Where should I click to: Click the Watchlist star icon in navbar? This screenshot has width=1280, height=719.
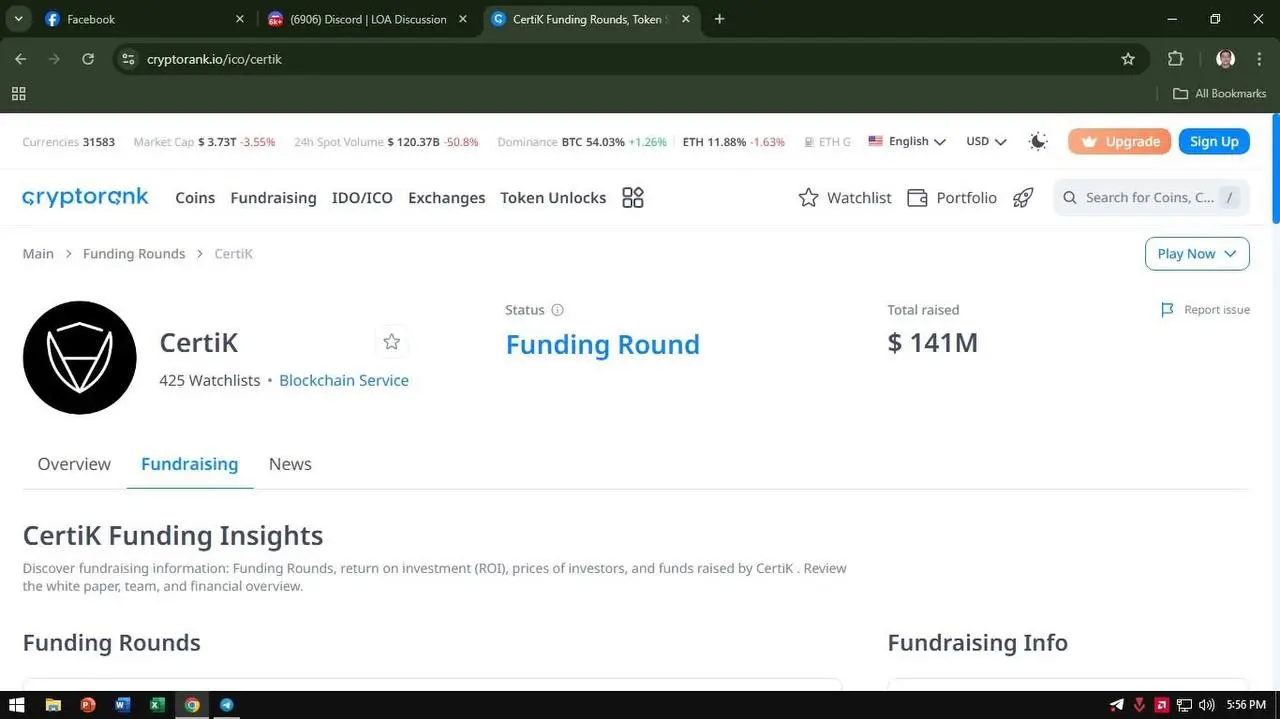[x=808, y=198]
